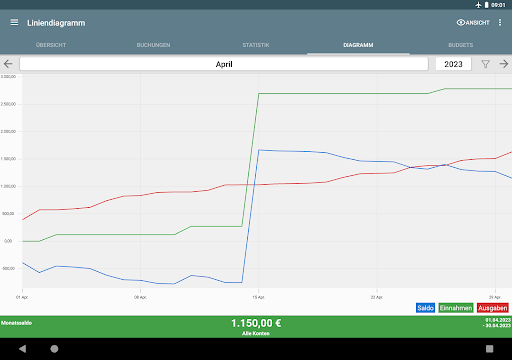Image resolution: width=512 pixels, height=360 pixels.
Task: Toggle the green Einnahmen legend series
Action: coord(456,308)
